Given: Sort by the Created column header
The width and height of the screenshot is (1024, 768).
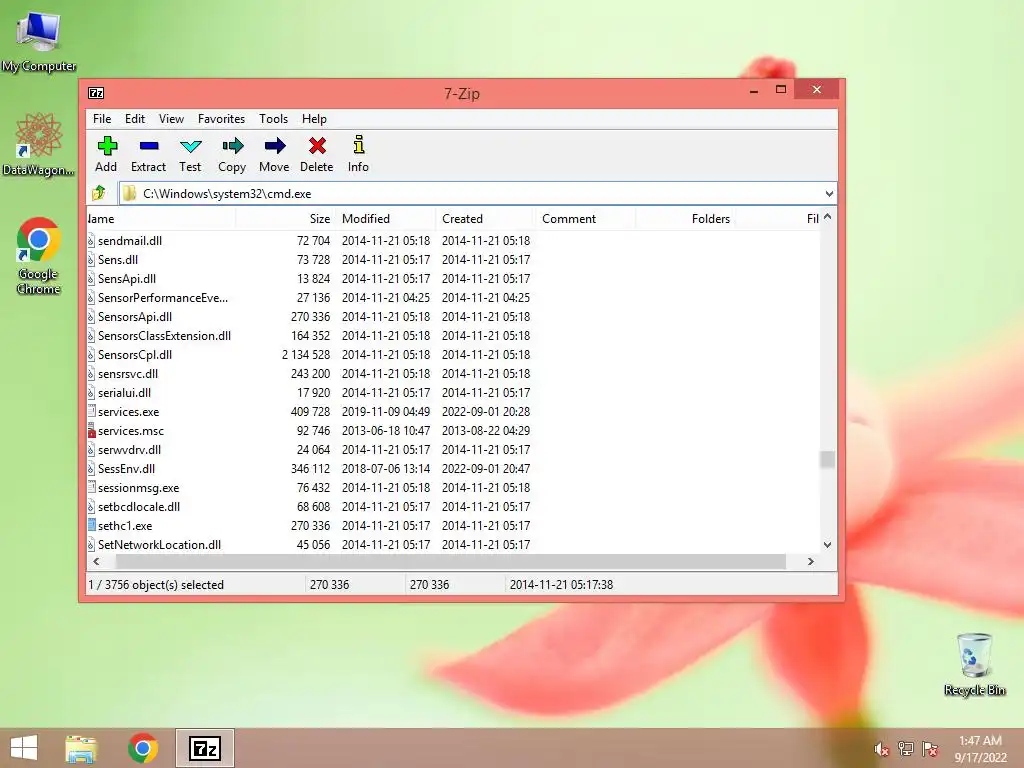Looking at the screenshot, I should pos(485,219).
